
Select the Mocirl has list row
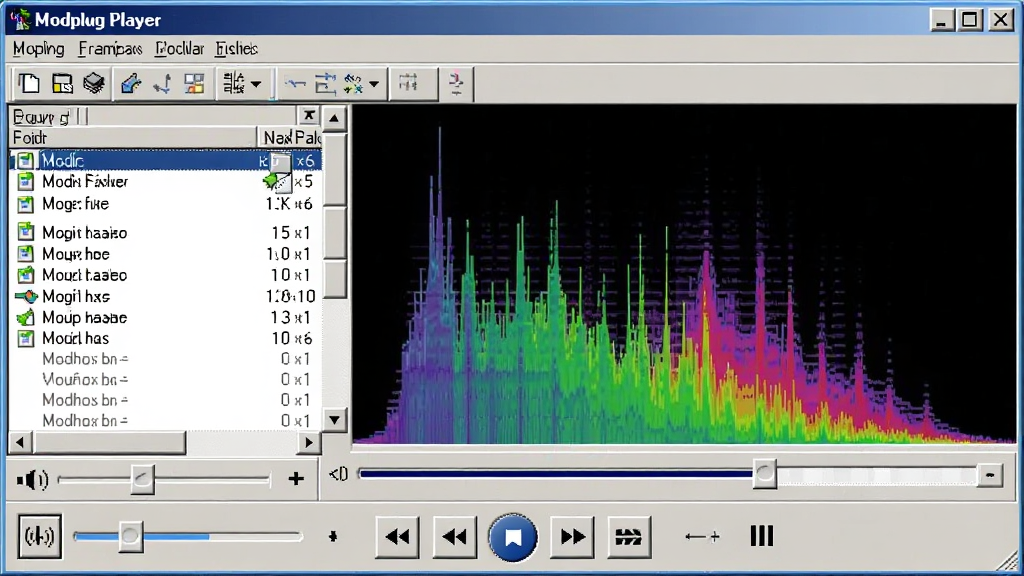(x=166, y=338)
